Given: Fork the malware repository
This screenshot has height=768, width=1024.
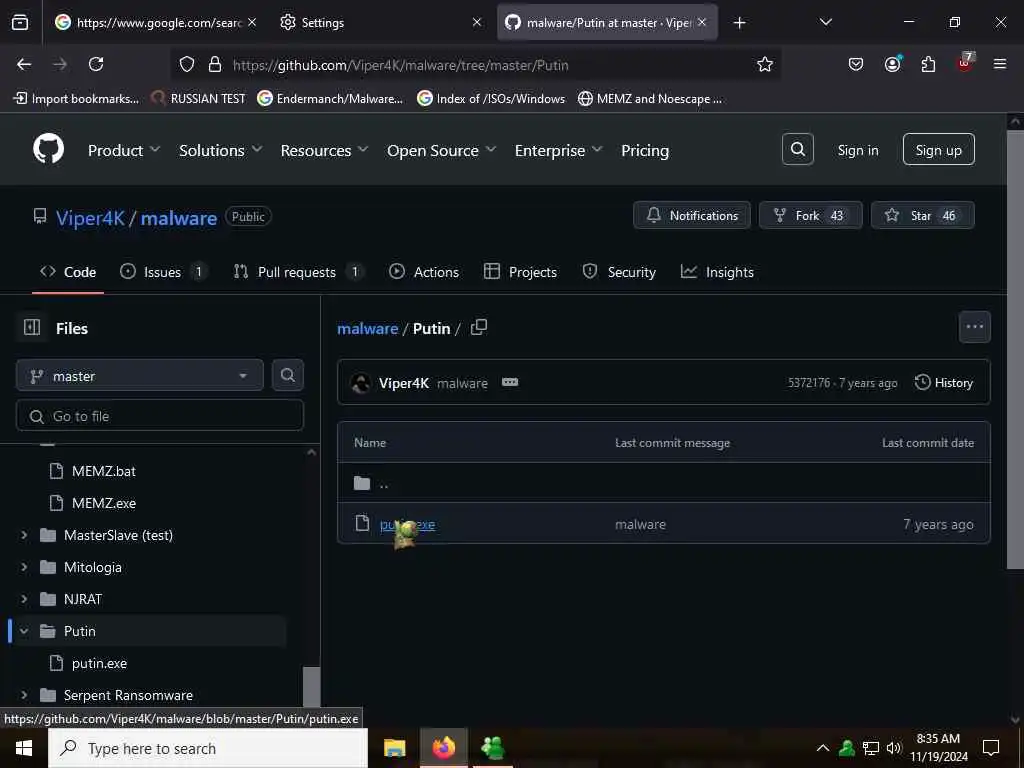Looking at the screenshot, I should click(810, 215).
